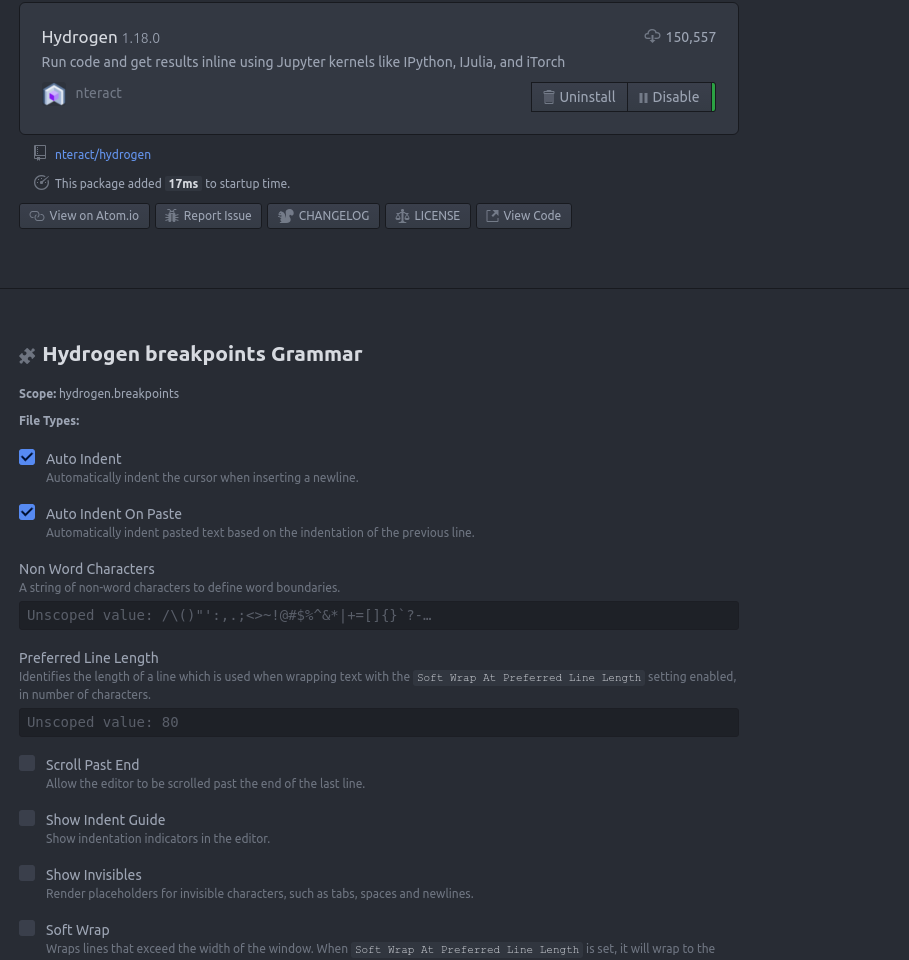The height and width of the screenshot is (960, 909).
Task: Click the book icon beside nteract/hydrogen
Action: click(x=40, y=152)
